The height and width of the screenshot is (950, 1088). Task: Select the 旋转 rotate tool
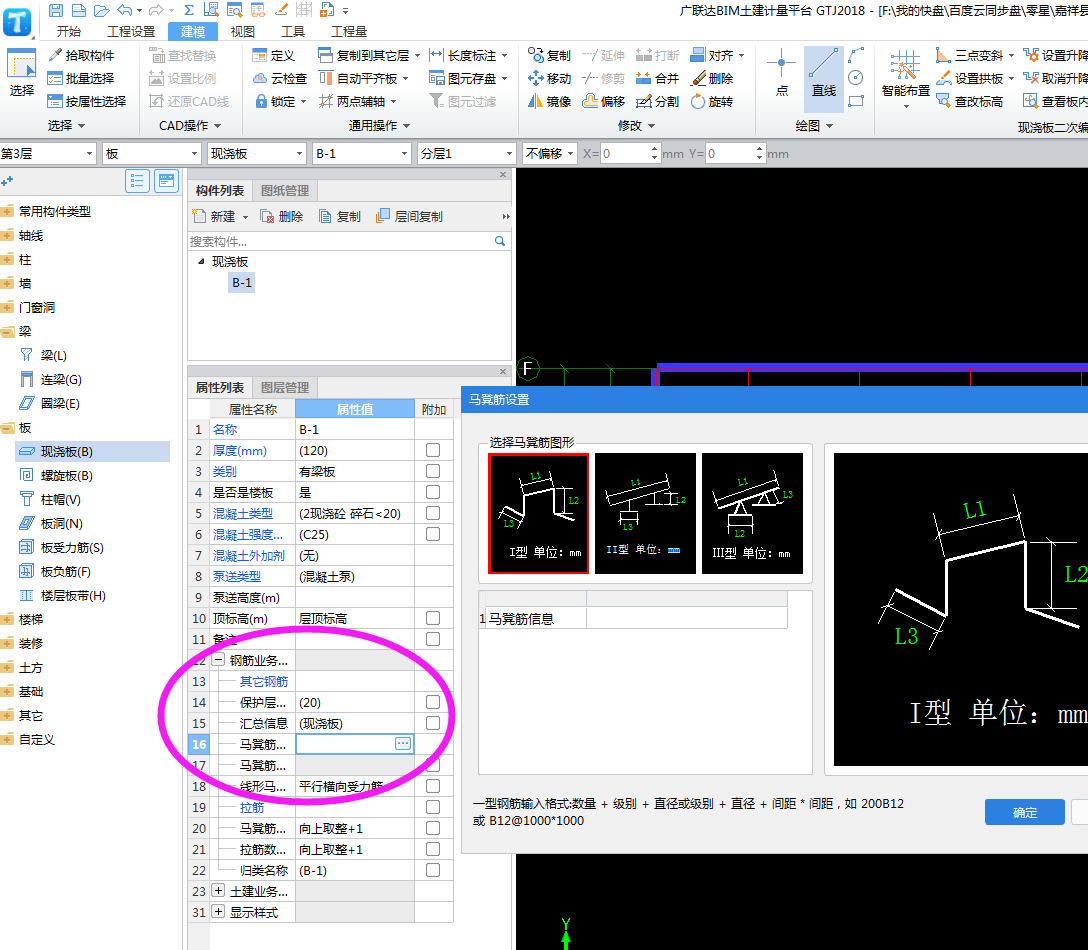[712, 101]
